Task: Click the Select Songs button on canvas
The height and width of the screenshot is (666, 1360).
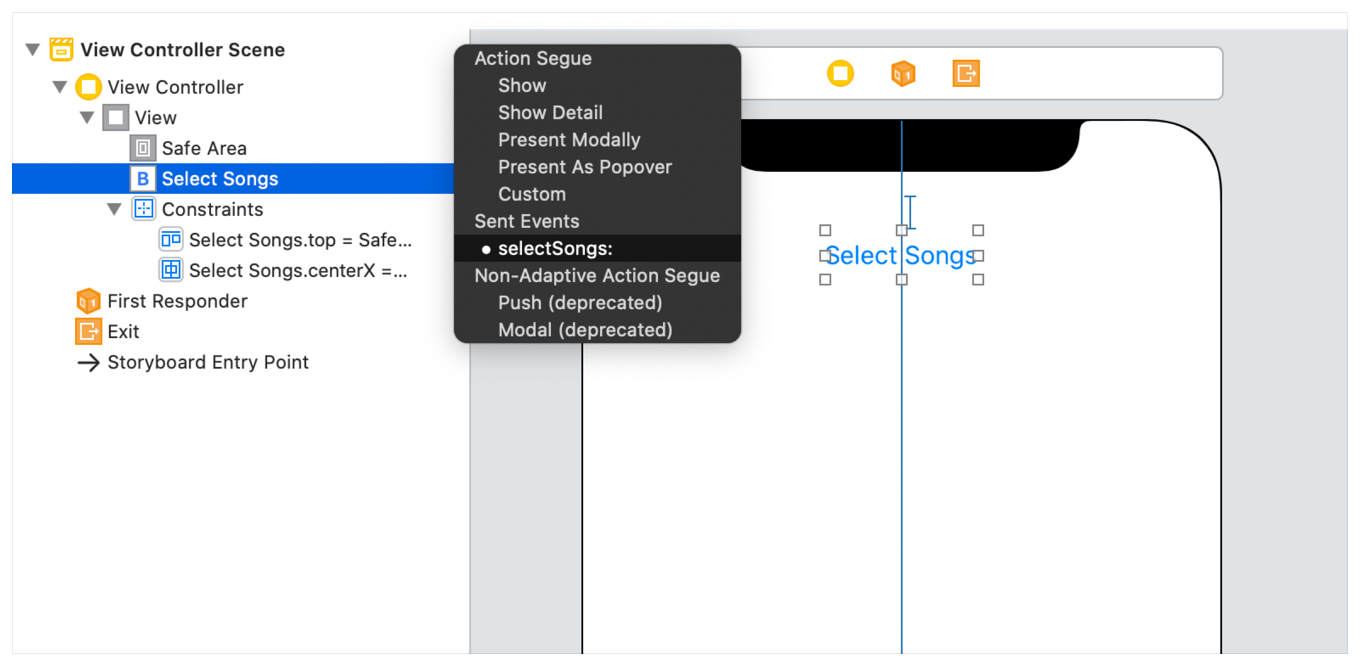Action: 900,256
